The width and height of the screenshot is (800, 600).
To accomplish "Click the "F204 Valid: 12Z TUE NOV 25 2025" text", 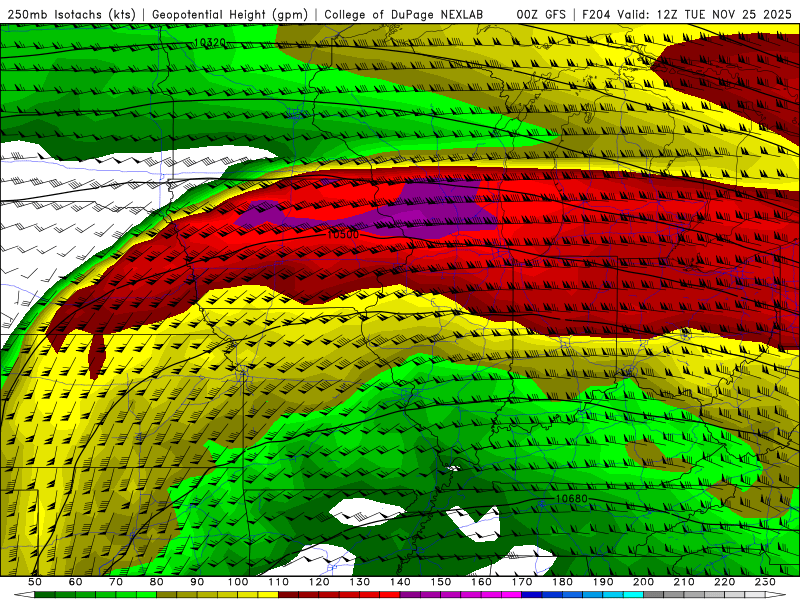I will tap(687, 15).
